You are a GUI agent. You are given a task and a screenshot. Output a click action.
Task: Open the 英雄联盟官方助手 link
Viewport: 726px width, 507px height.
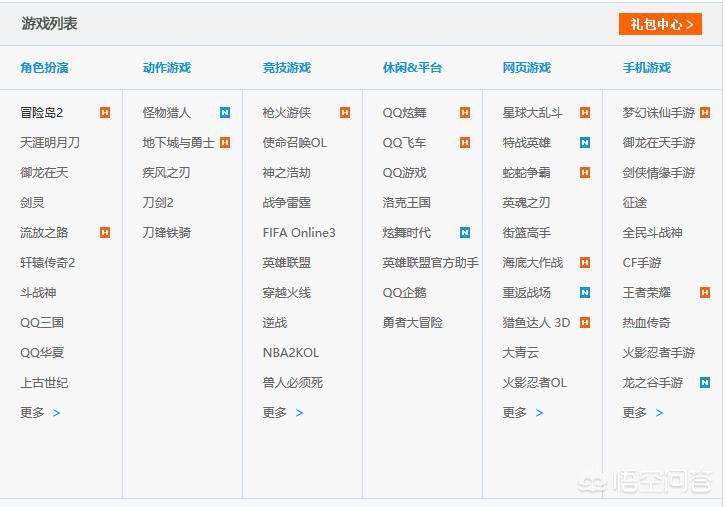[x=431, y=263]
